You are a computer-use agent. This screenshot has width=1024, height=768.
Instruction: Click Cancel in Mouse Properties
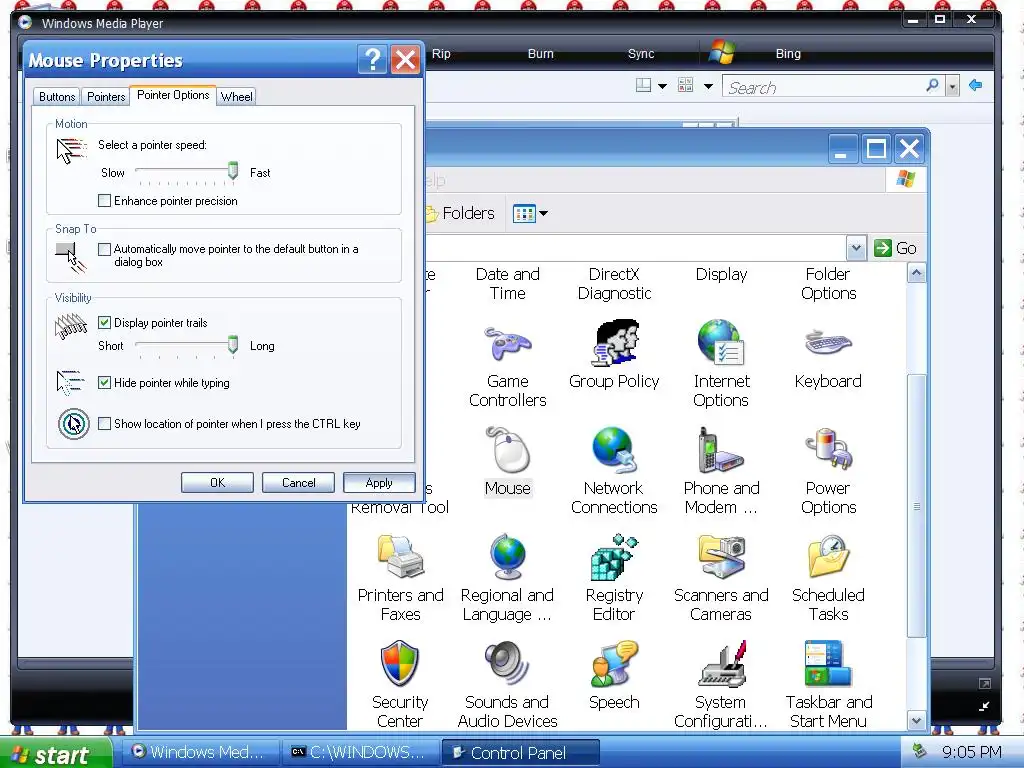(298, 483)
